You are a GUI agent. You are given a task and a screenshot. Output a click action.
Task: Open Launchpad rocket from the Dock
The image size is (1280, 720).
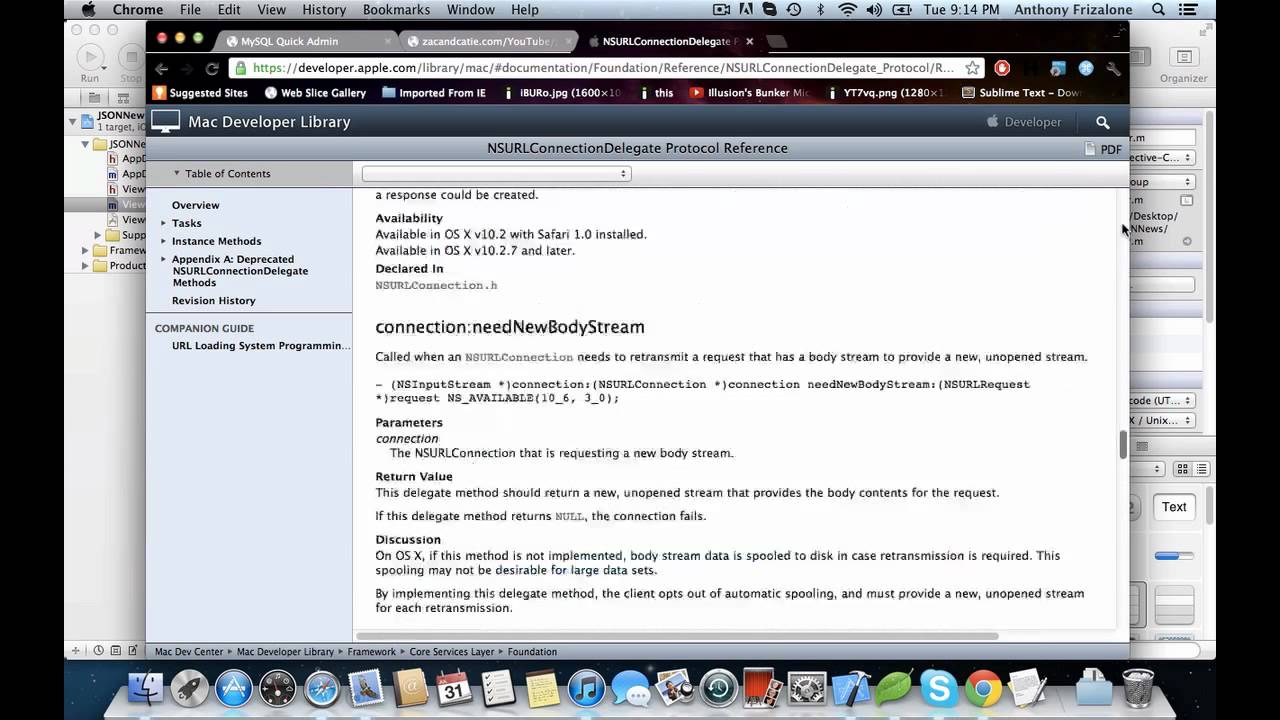(190, 688)
